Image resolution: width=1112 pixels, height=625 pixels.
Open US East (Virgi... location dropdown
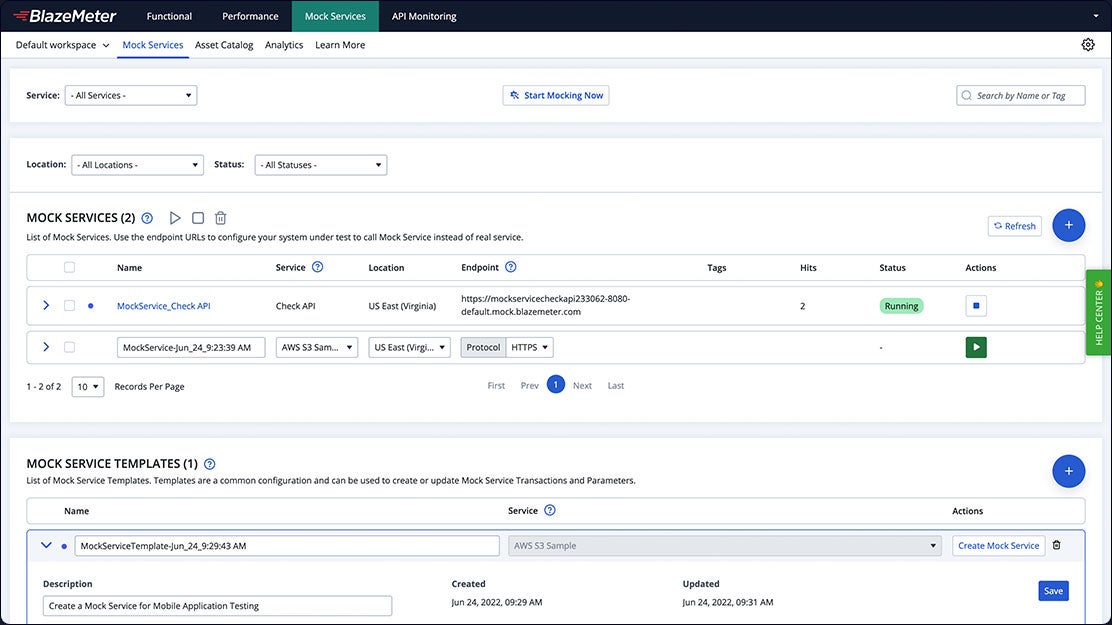(409, 347)
